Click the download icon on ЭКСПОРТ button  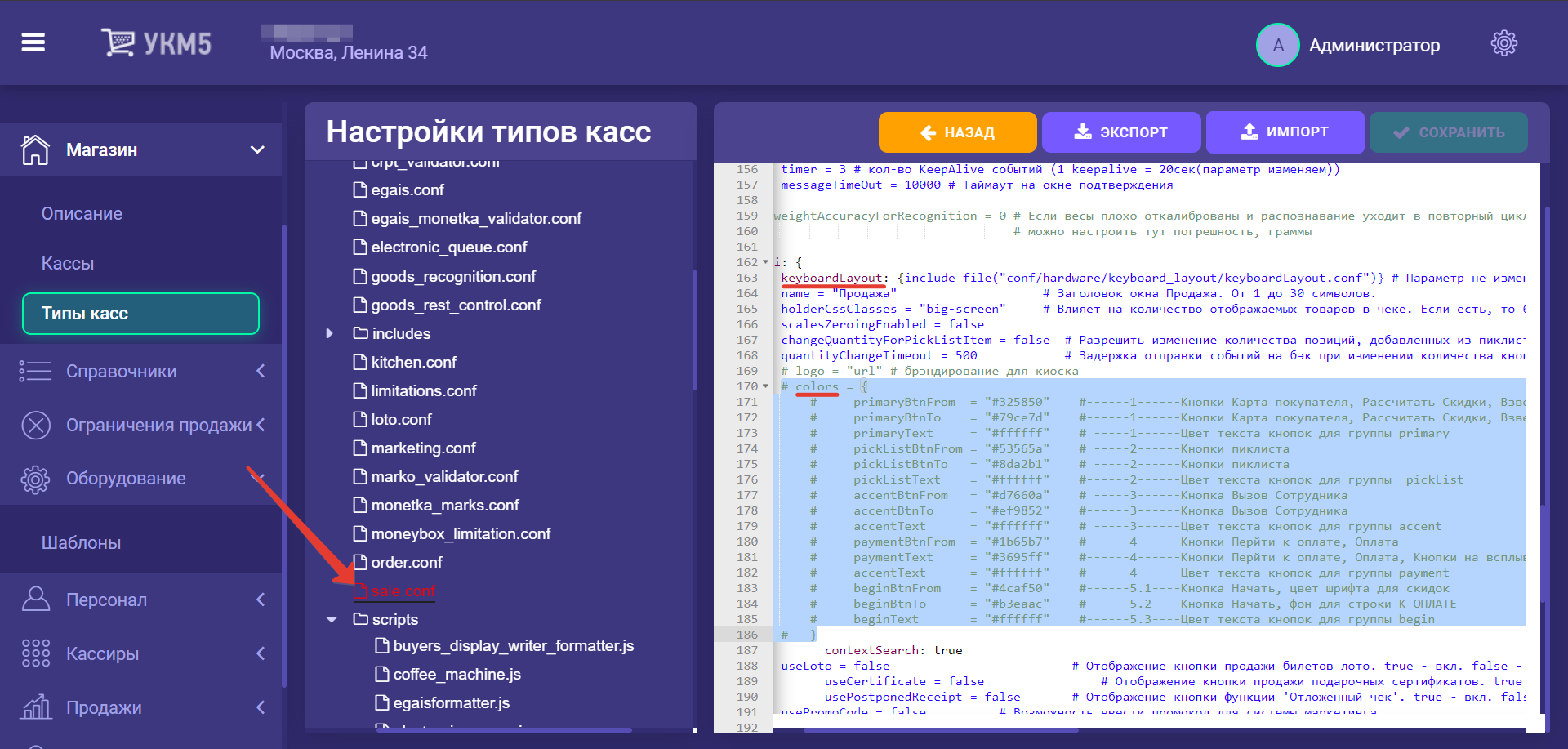[1083, 132]
